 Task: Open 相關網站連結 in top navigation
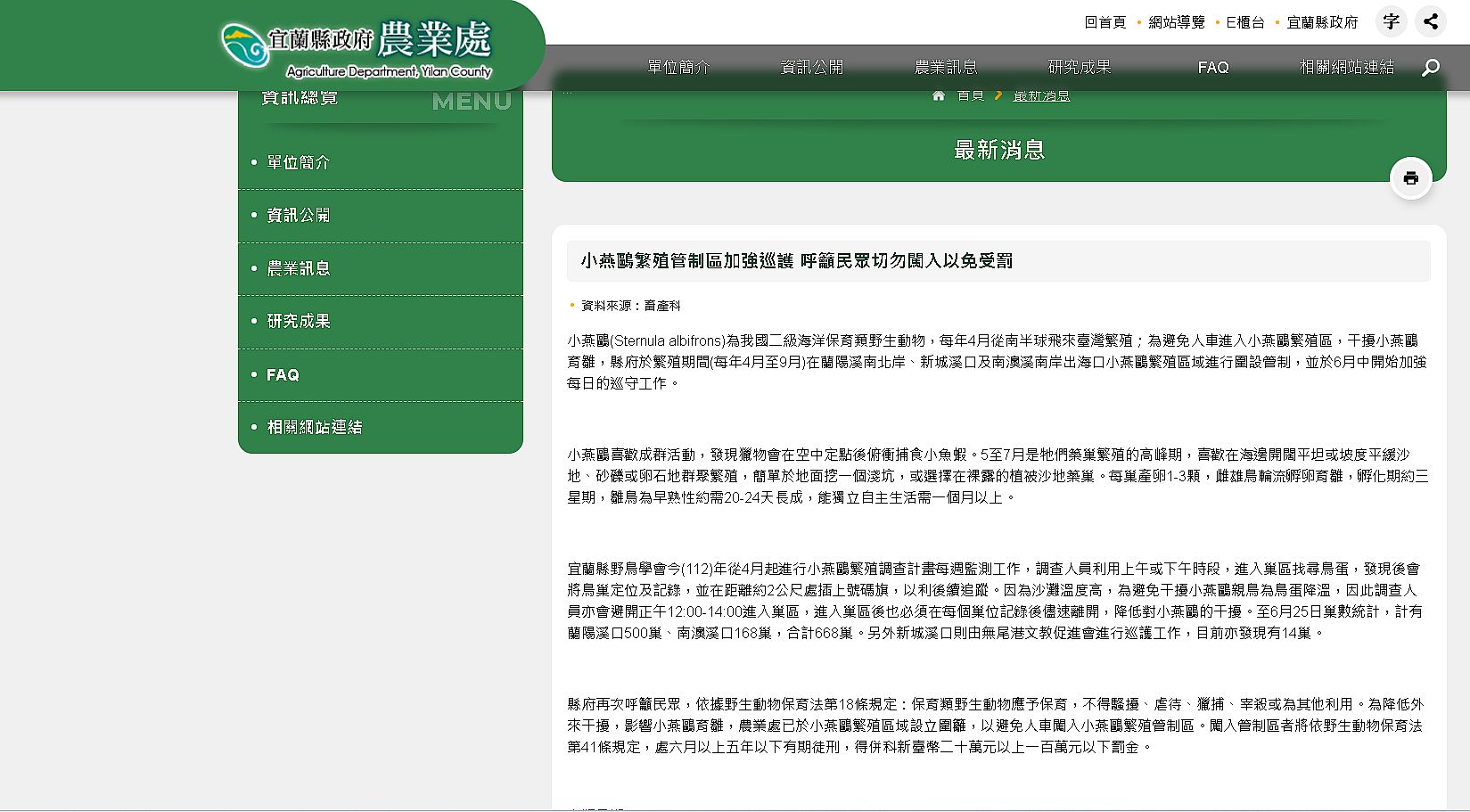pyautogui.click(x=1346, y=68)
